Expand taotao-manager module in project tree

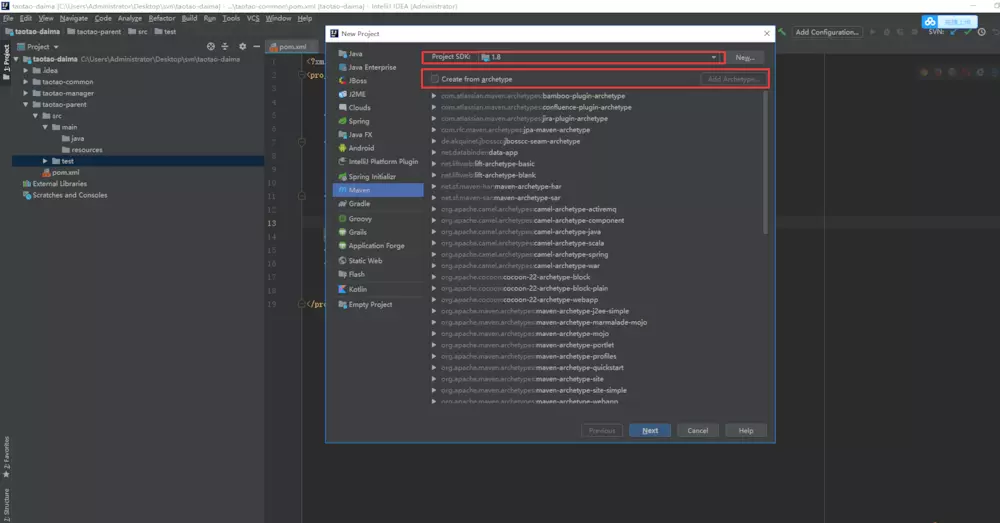tap(26, 93)
